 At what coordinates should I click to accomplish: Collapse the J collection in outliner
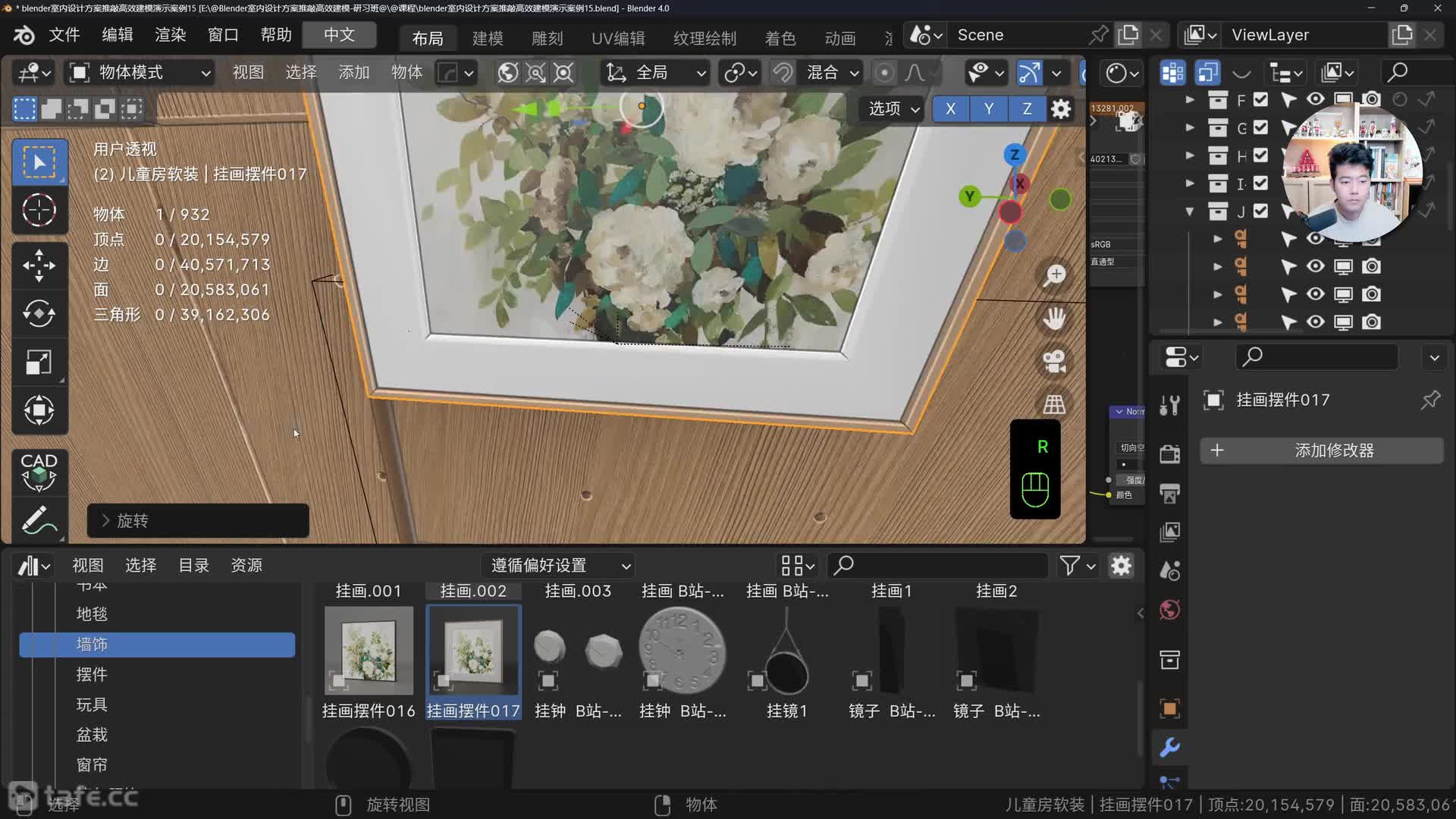coord(1190,212)
